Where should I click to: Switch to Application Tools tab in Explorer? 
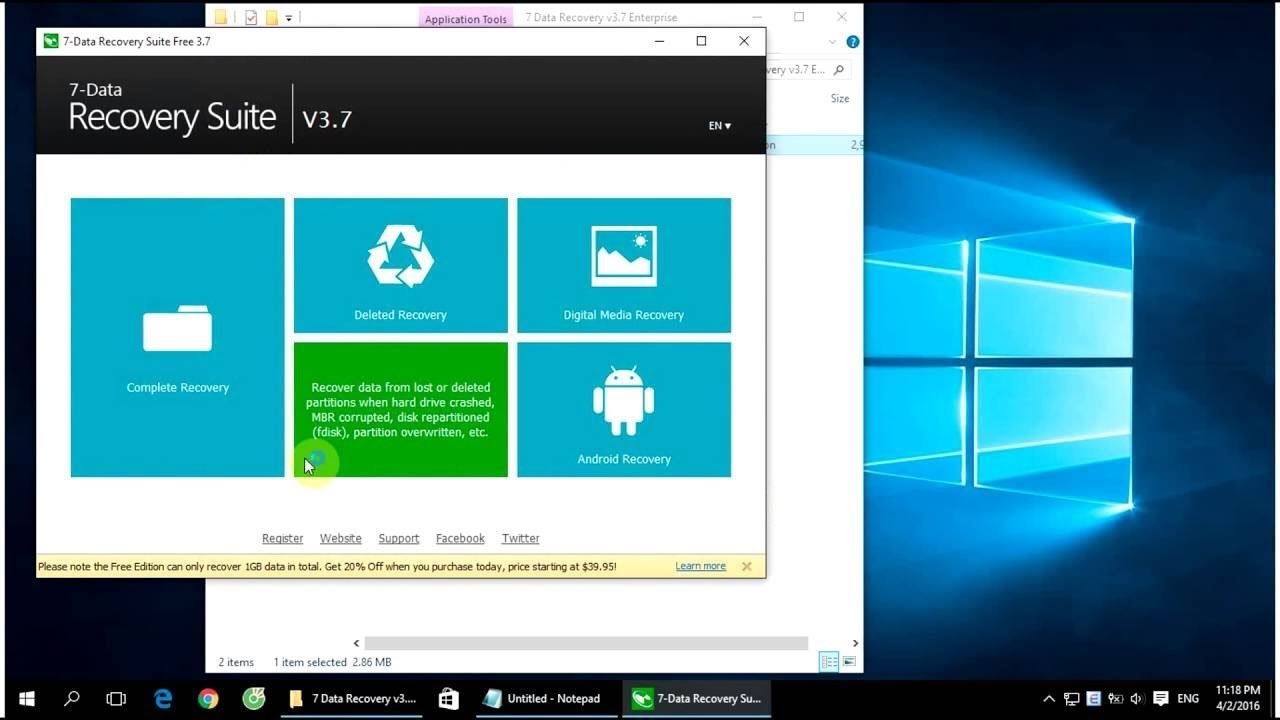pyautogui.click(x=465, y=19)
